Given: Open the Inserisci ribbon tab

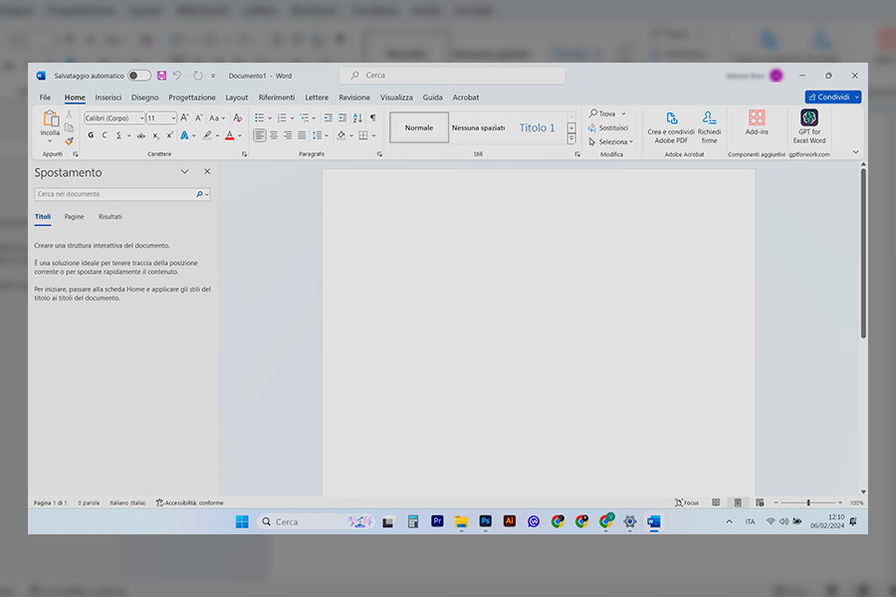Looking at the screenshot, I should [x=108, y=97].
